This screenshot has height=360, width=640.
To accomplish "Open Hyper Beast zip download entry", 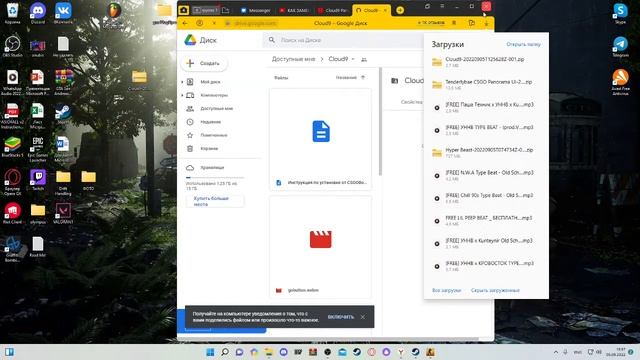I will tap(486, 153).
